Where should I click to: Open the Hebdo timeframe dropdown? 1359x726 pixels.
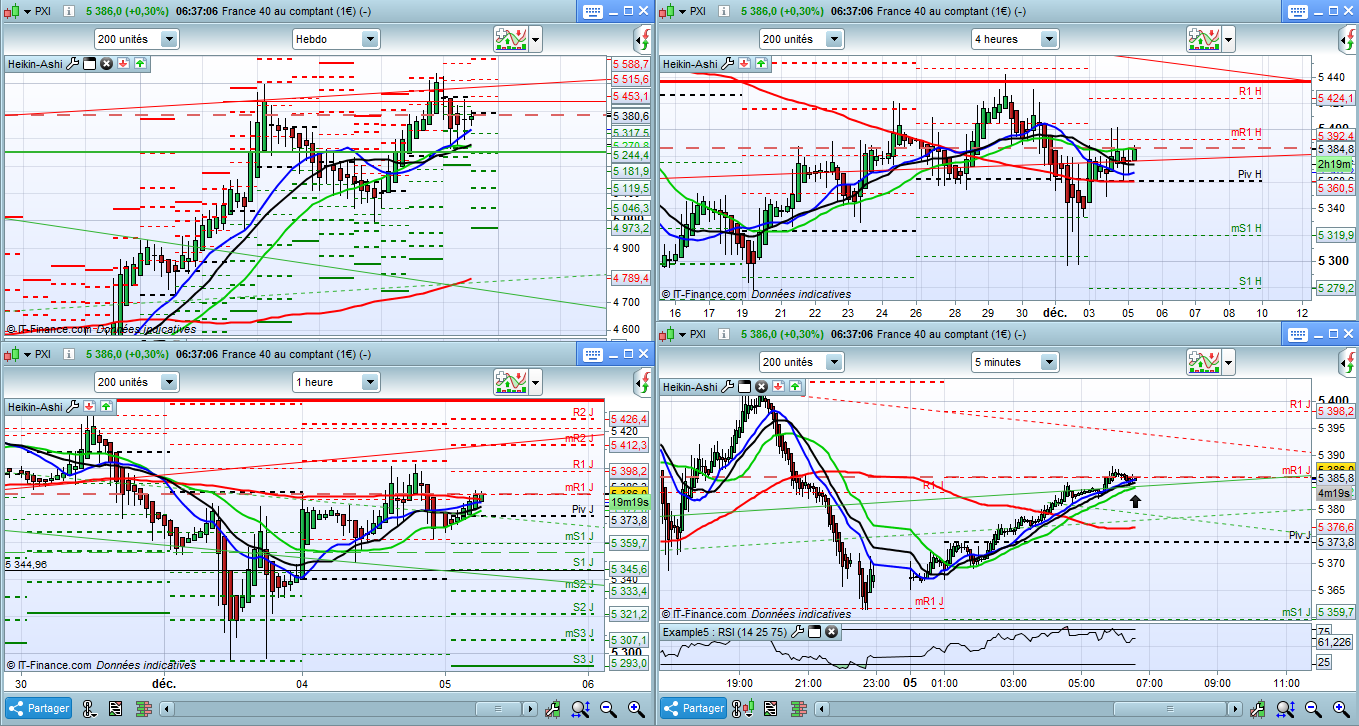click(336, 39)
